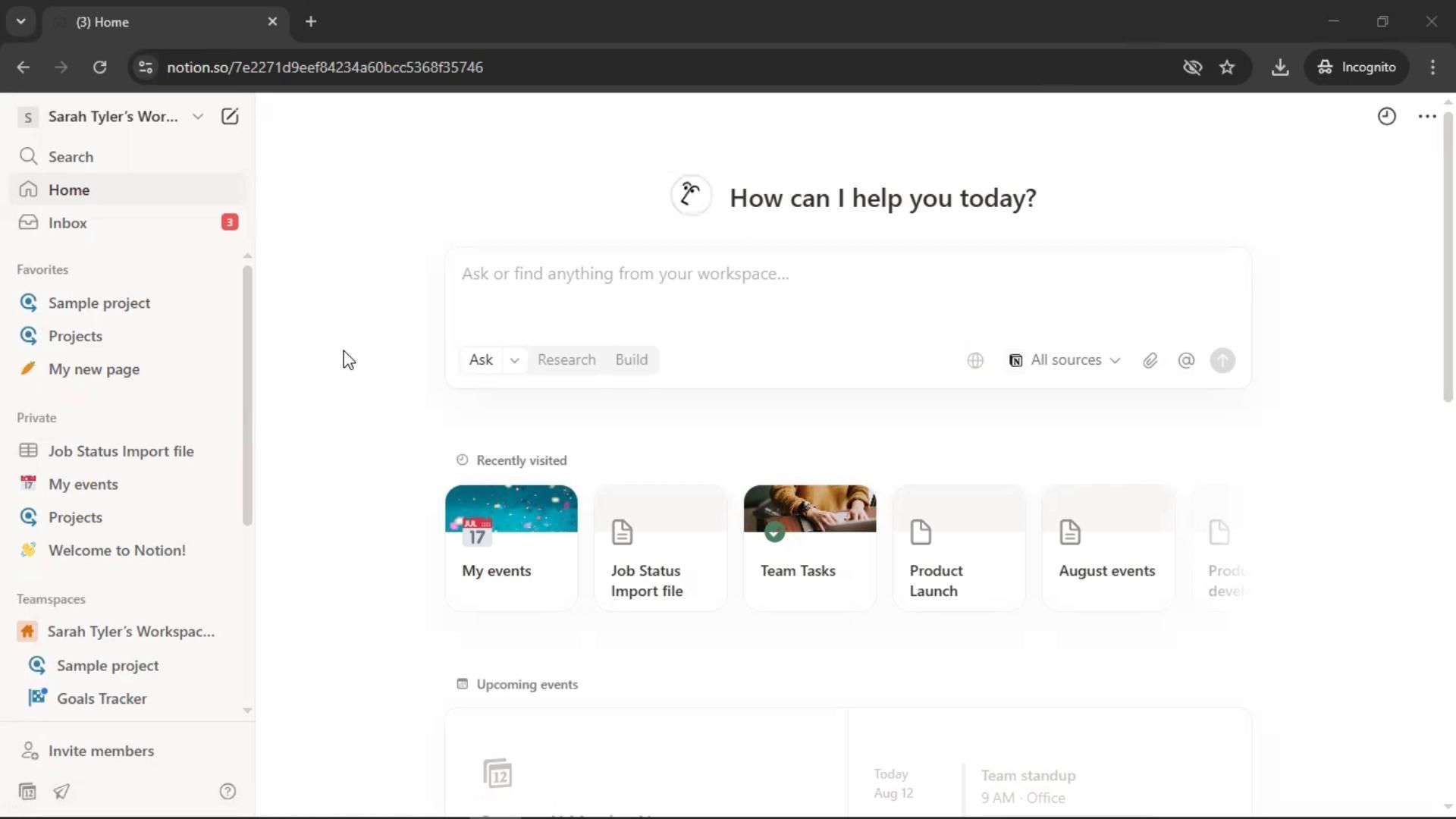
Task: Toggle the web search globe icon
Action: (975, 361)
